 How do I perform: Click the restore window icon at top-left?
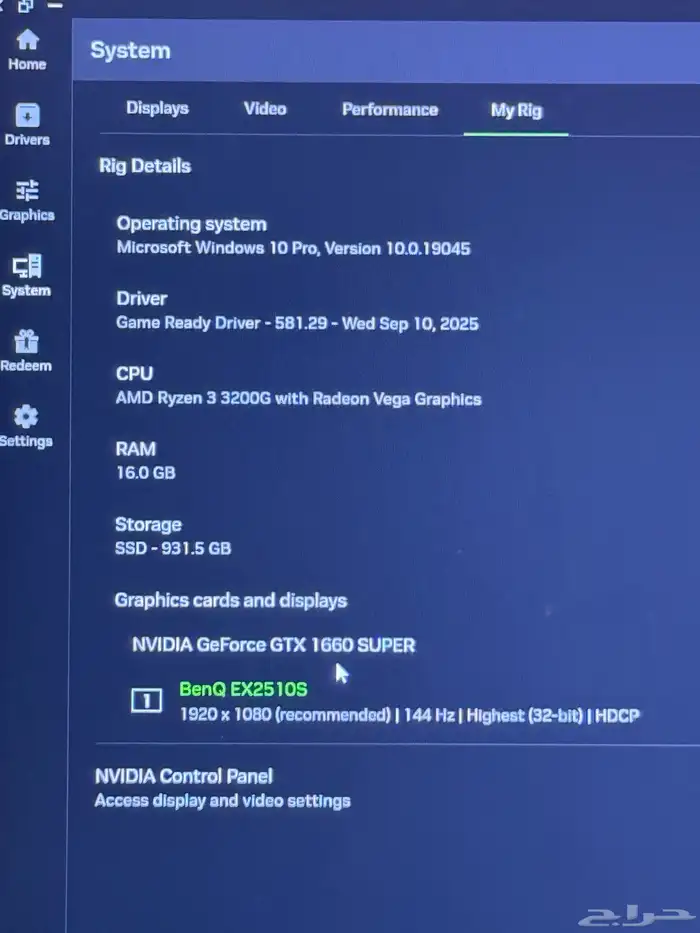click(25, 6)
